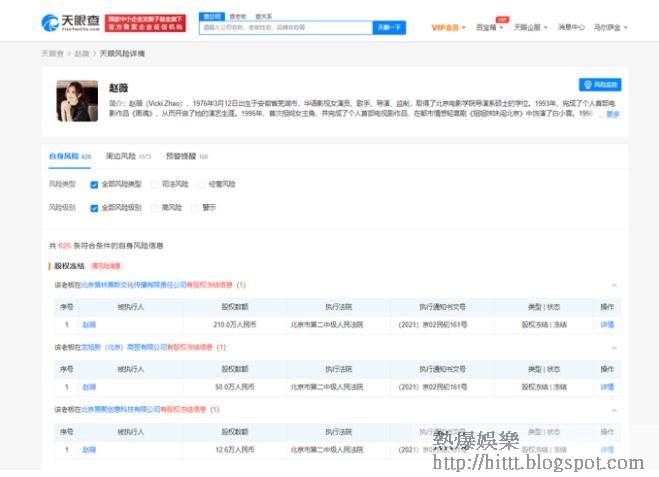Switch to the 预警提醒 tab

pos(187,156)
